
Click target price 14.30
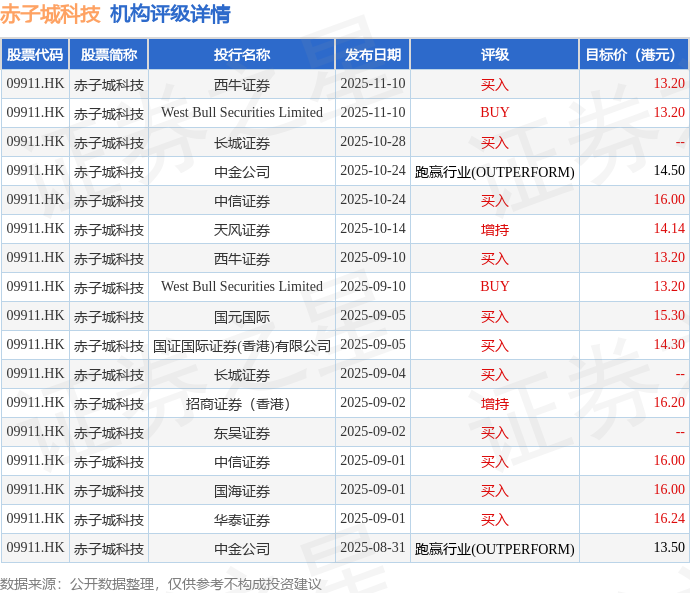(669, 344)
